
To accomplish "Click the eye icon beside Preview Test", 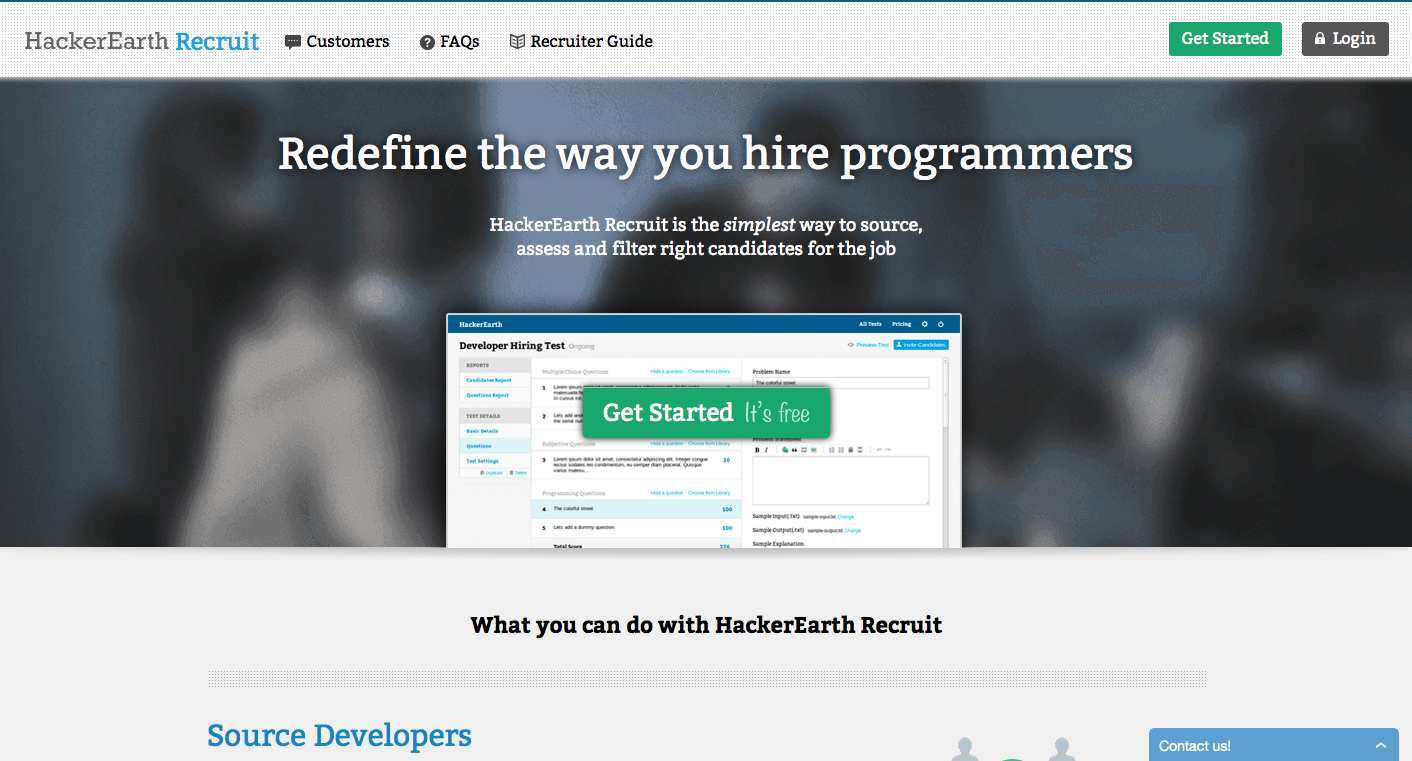I will tap(850, 345).
